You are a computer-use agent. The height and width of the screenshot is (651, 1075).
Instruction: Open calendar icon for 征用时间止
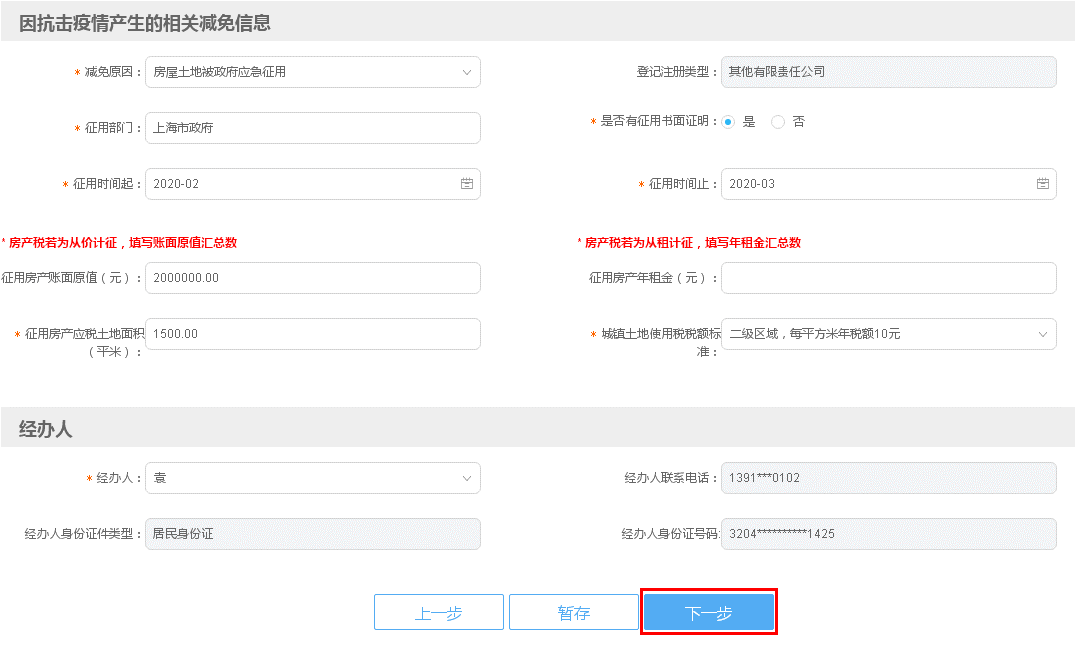tap(1042, 184)
